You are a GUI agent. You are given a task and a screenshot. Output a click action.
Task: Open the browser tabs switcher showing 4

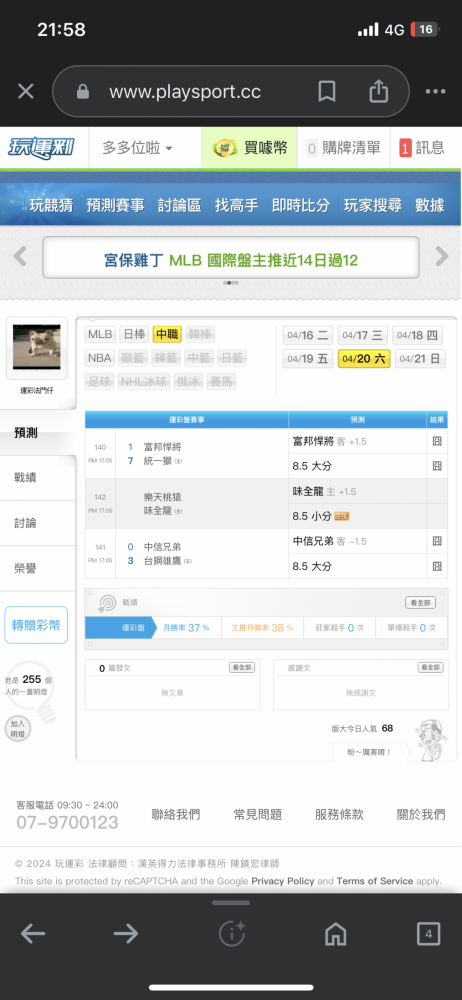click(x=428, y=934)
